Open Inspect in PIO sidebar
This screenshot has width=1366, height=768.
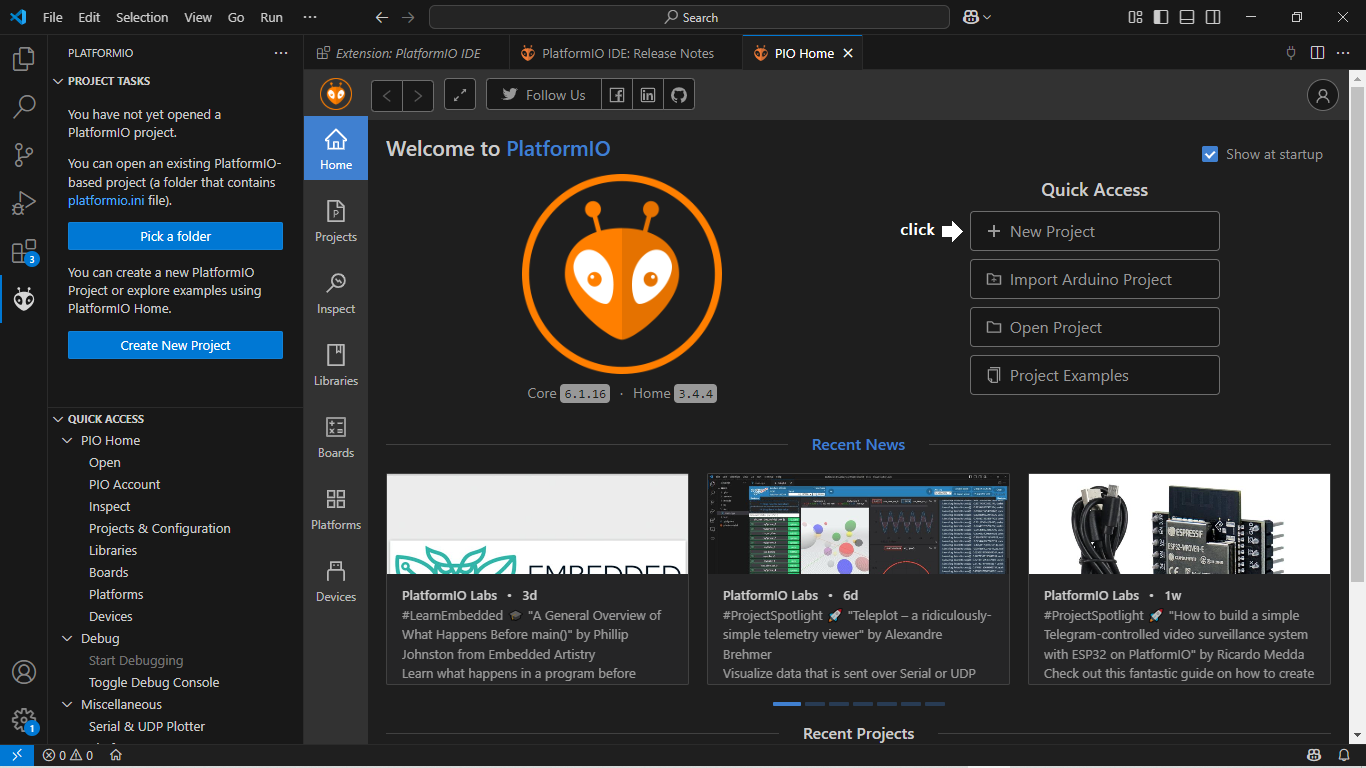(336, 293)
